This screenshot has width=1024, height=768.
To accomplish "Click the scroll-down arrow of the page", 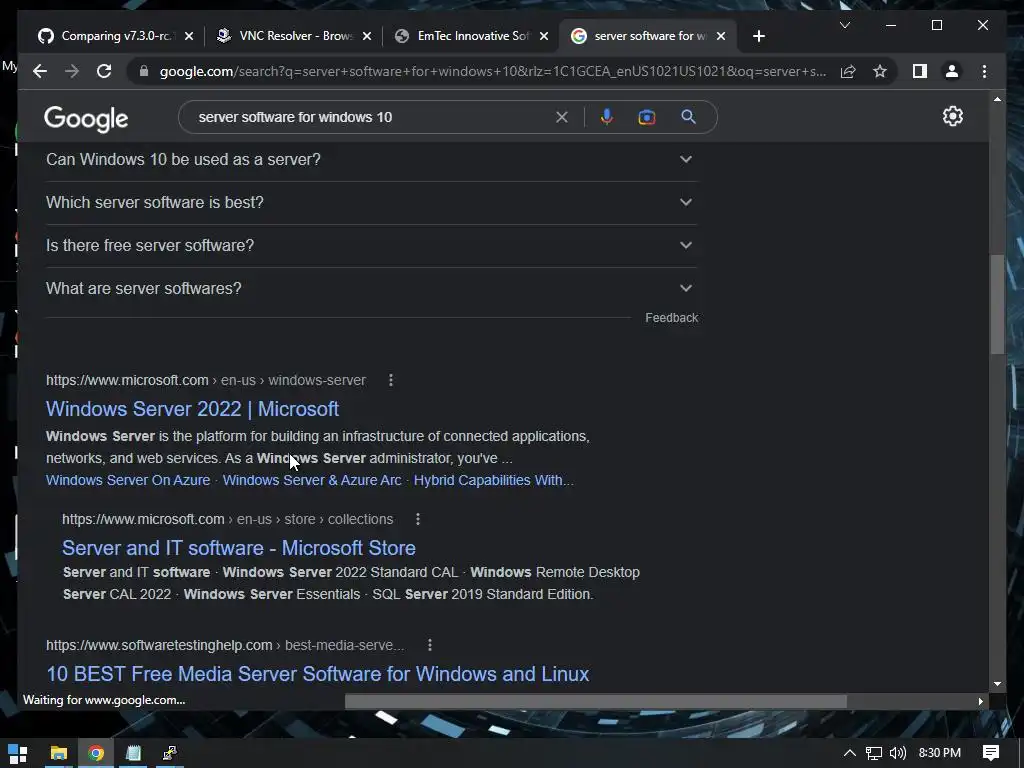I will [997, 684].
